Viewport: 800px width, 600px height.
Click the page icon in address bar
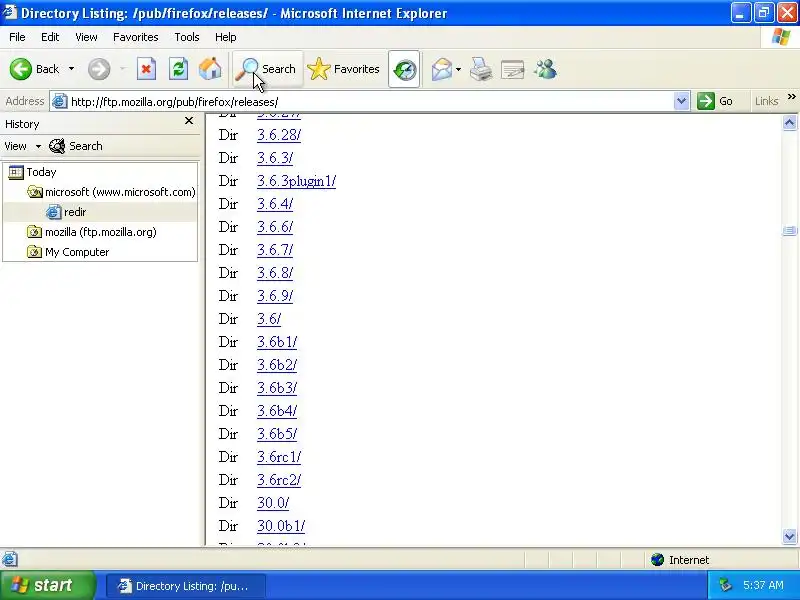(60, 102)
